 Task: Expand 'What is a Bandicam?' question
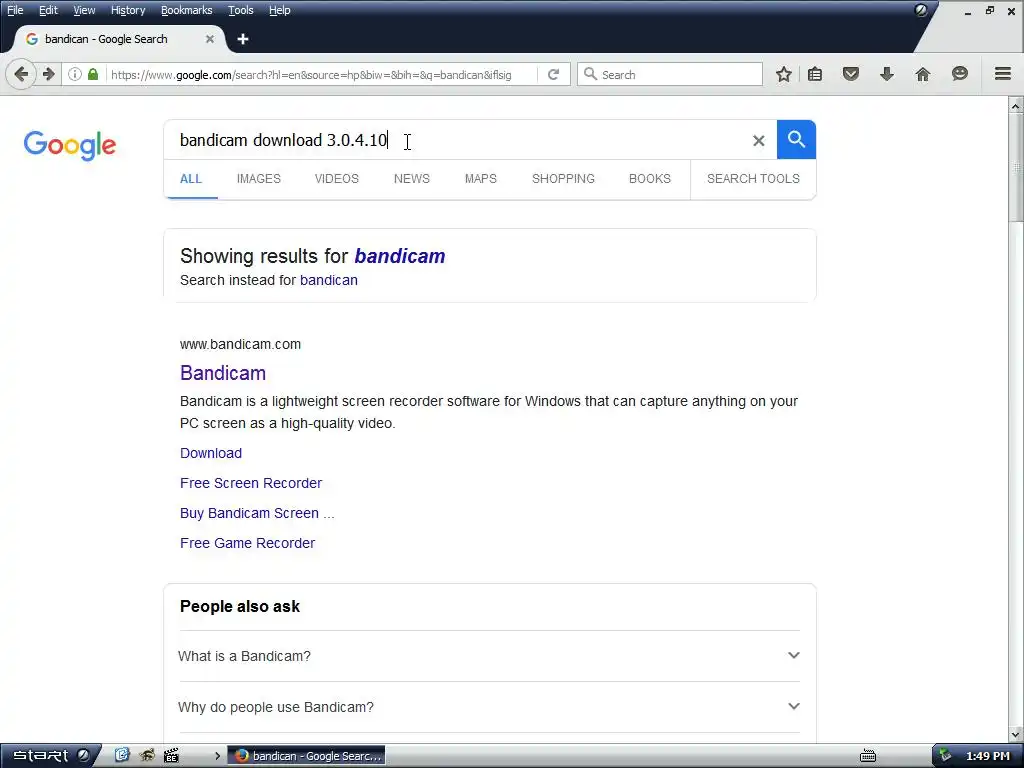[x=489, y=656]
